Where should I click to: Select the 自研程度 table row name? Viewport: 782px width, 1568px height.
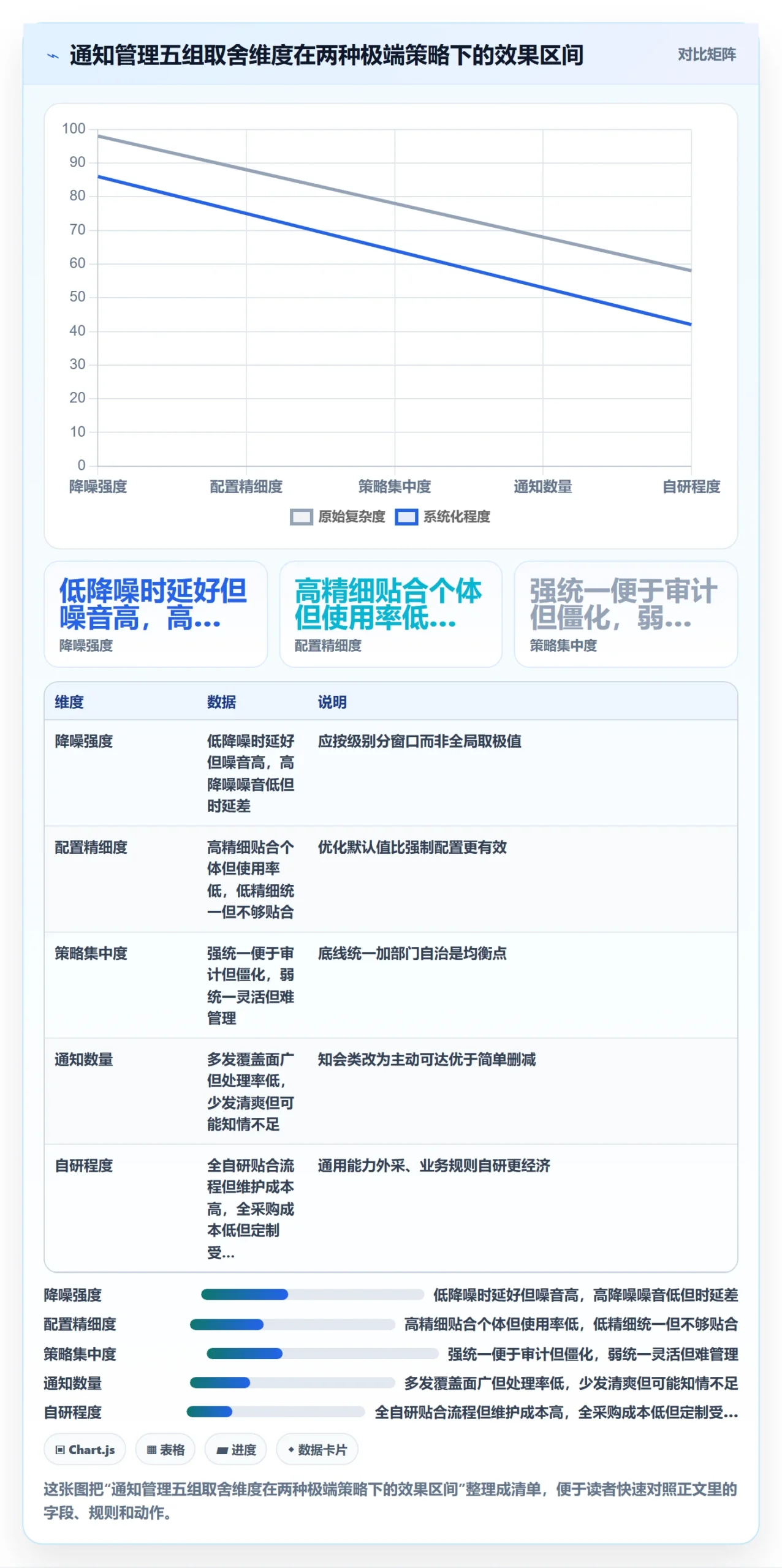point(84,1165)
